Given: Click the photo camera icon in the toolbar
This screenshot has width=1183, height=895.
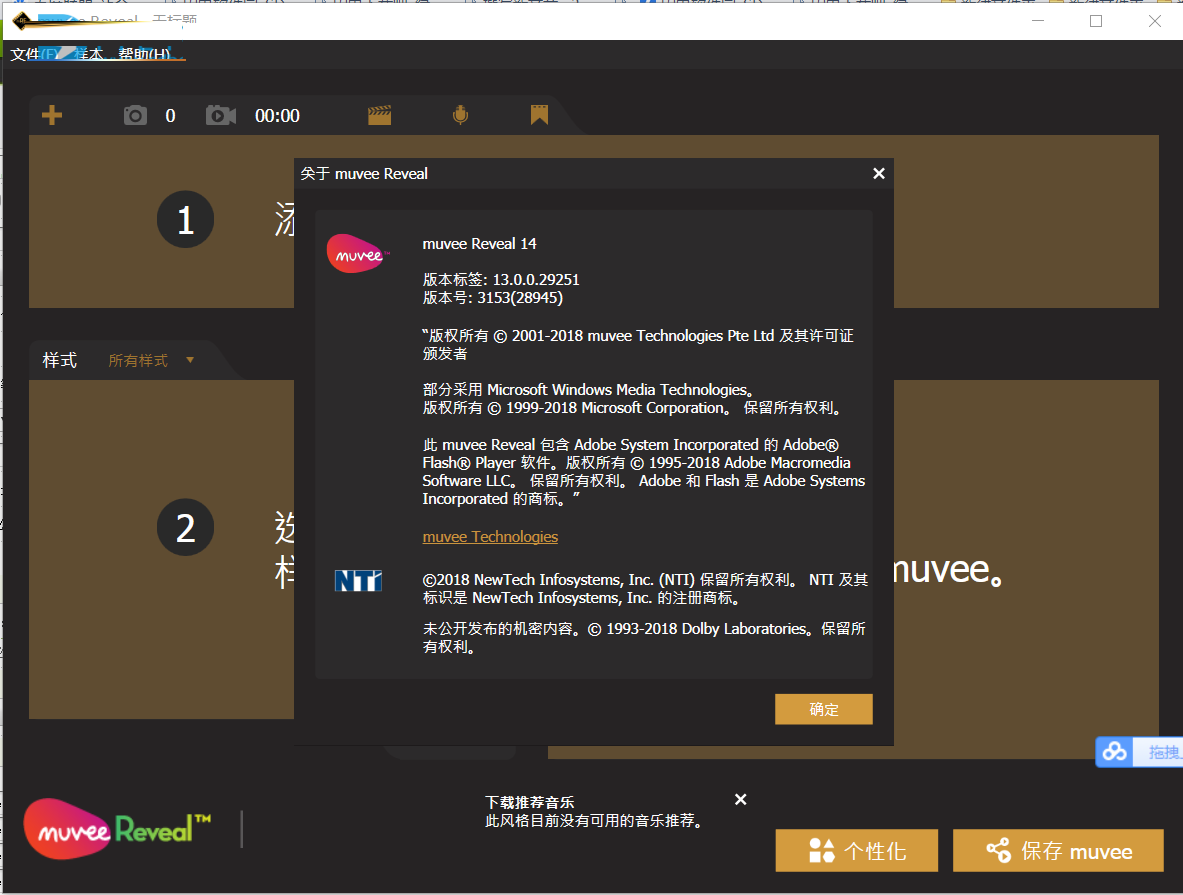Looking at the screenshot, I should (x=135, y=115).
